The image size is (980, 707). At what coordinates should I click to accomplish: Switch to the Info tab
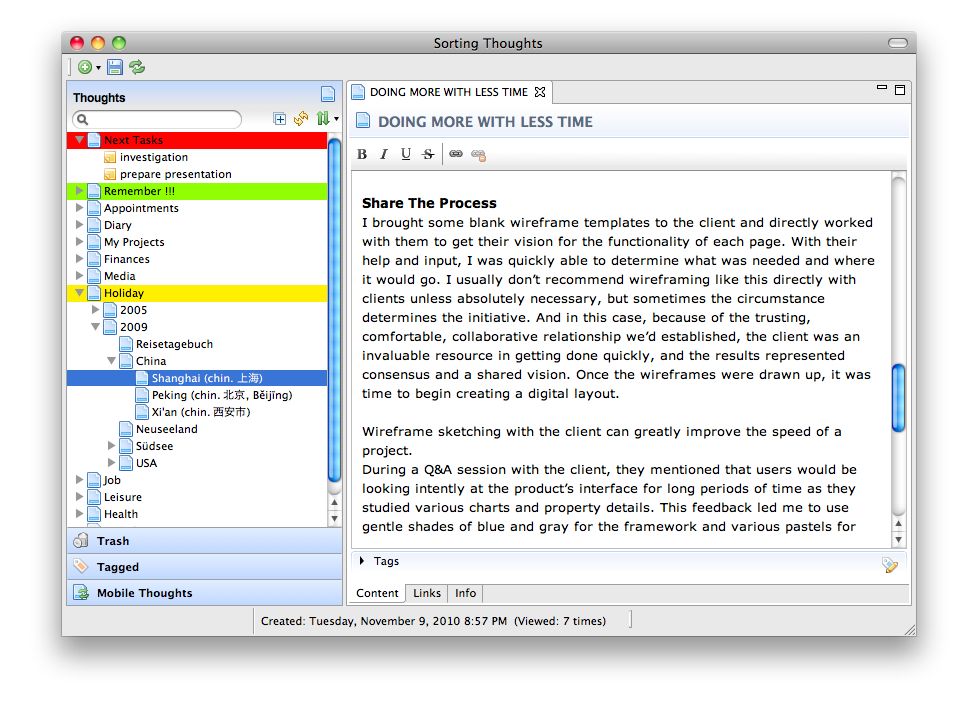click(465, 593)
